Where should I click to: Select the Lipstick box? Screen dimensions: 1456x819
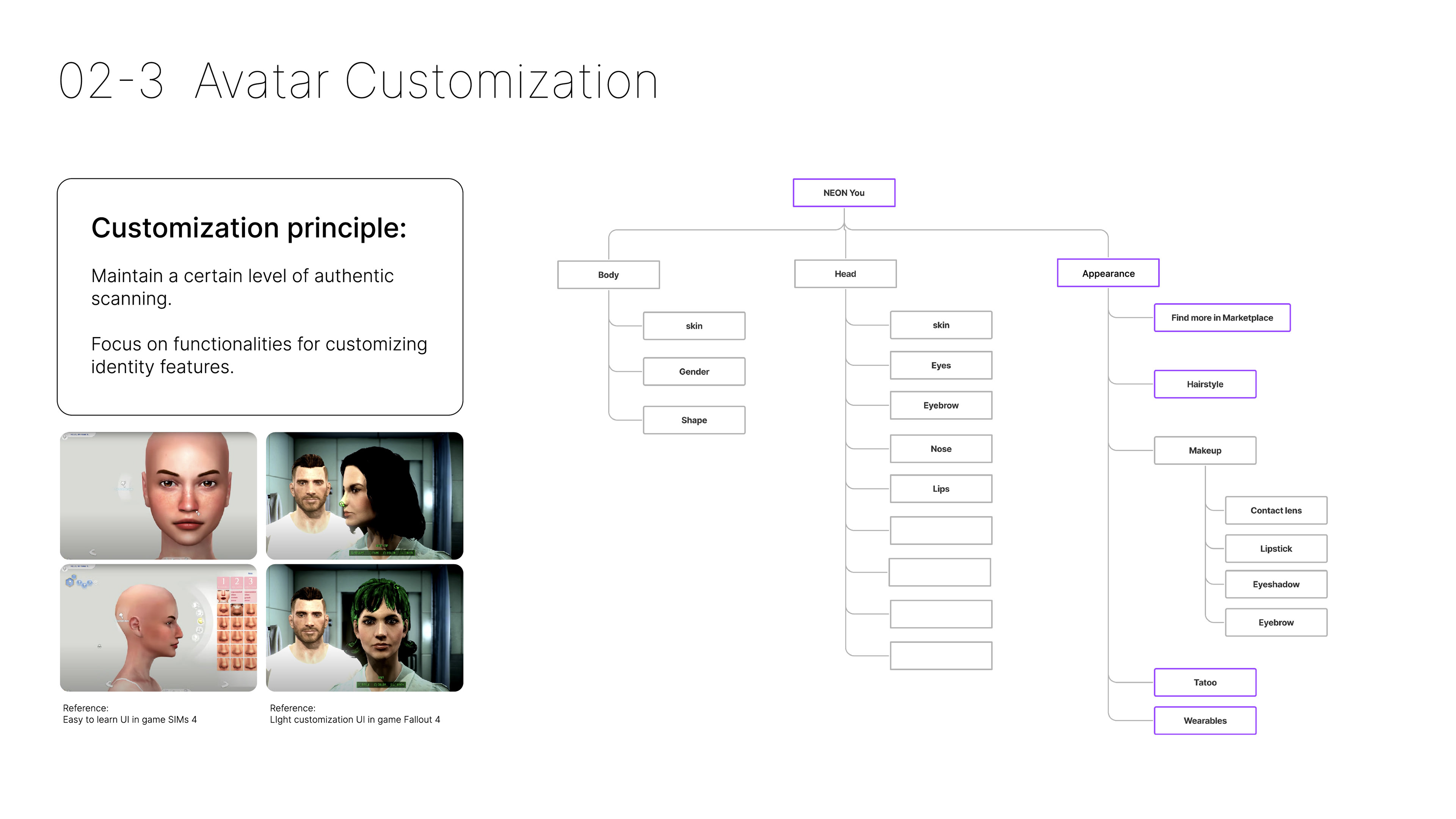(1275, 548)
